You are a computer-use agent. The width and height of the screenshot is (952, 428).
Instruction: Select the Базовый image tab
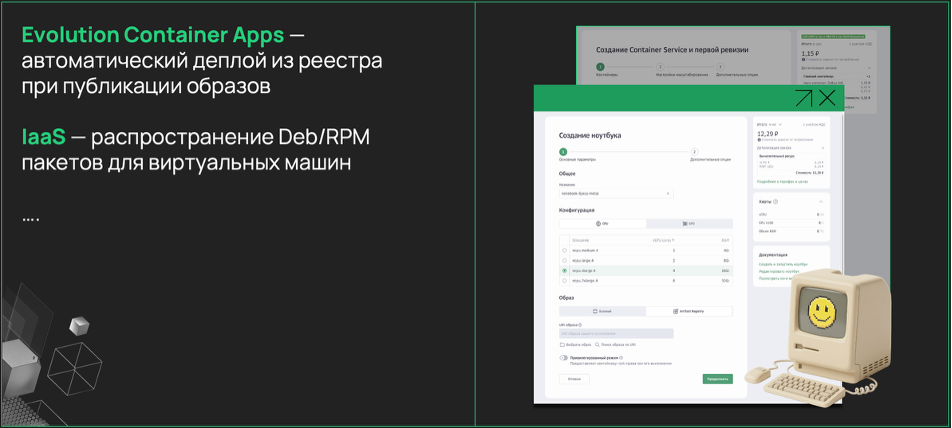pos(602,311)
